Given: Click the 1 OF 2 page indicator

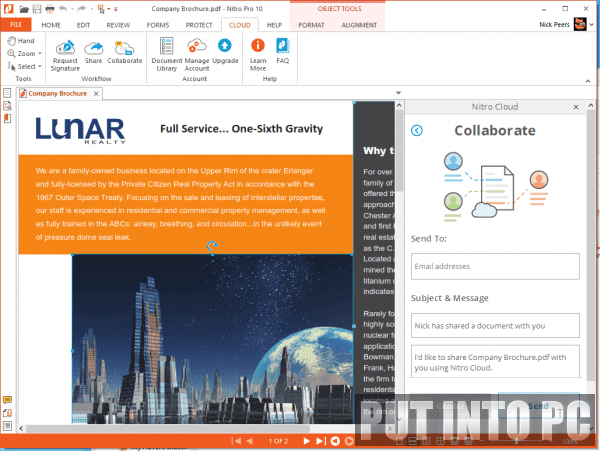Looking at the screenshot, I should pos(278,441).
